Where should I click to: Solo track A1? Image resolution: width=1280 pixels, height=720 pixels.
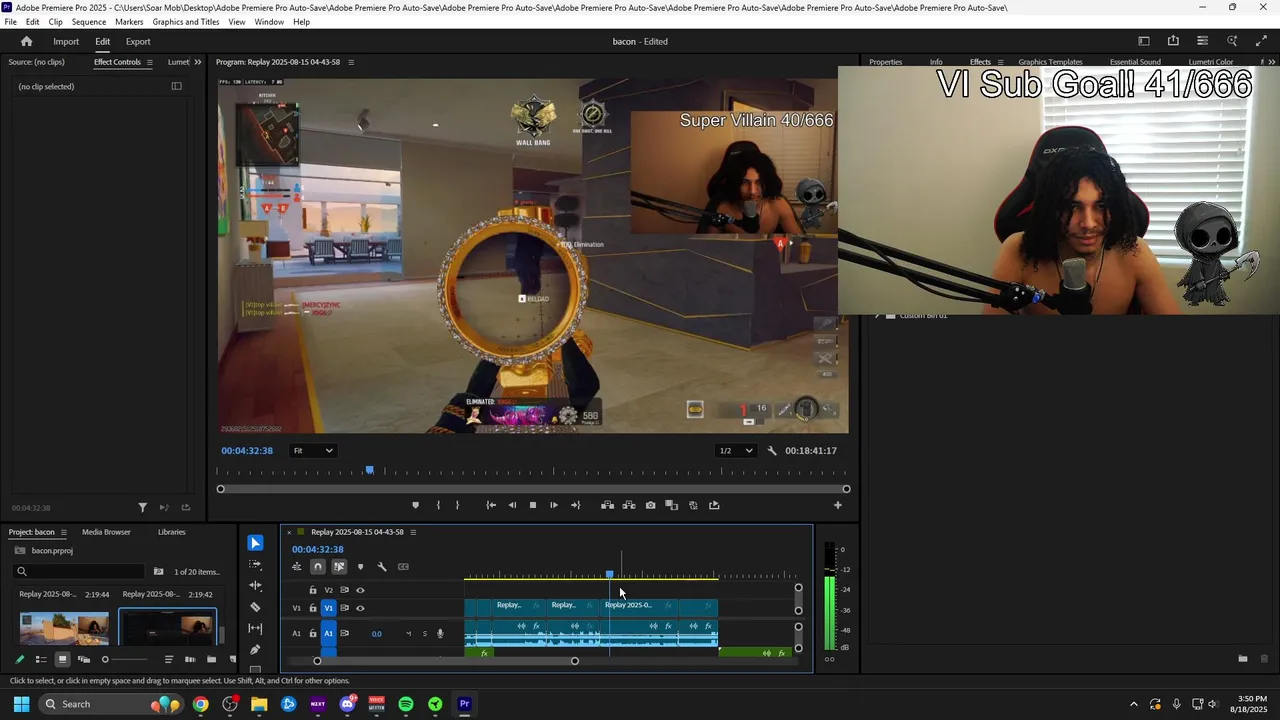(424, 633)
